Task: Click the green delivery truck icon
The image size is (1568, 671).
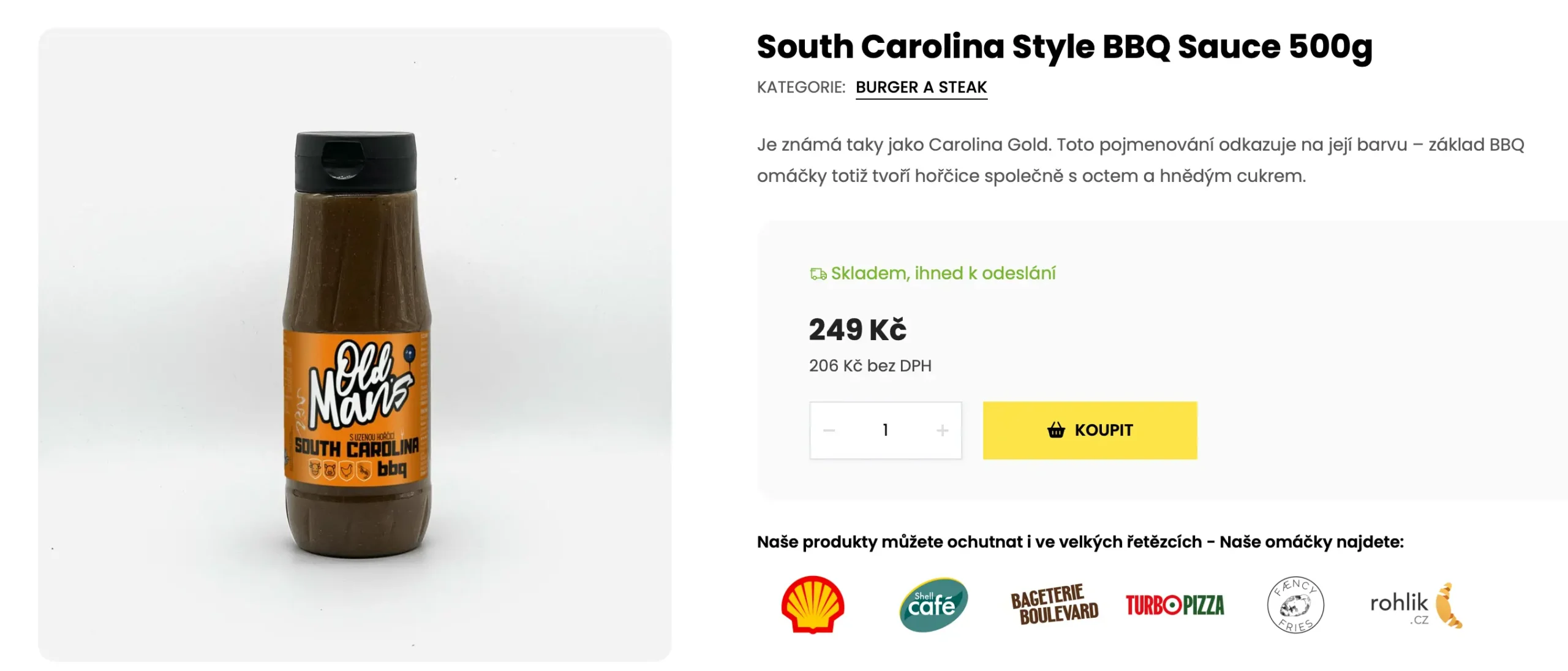Action: click(818, 274)
